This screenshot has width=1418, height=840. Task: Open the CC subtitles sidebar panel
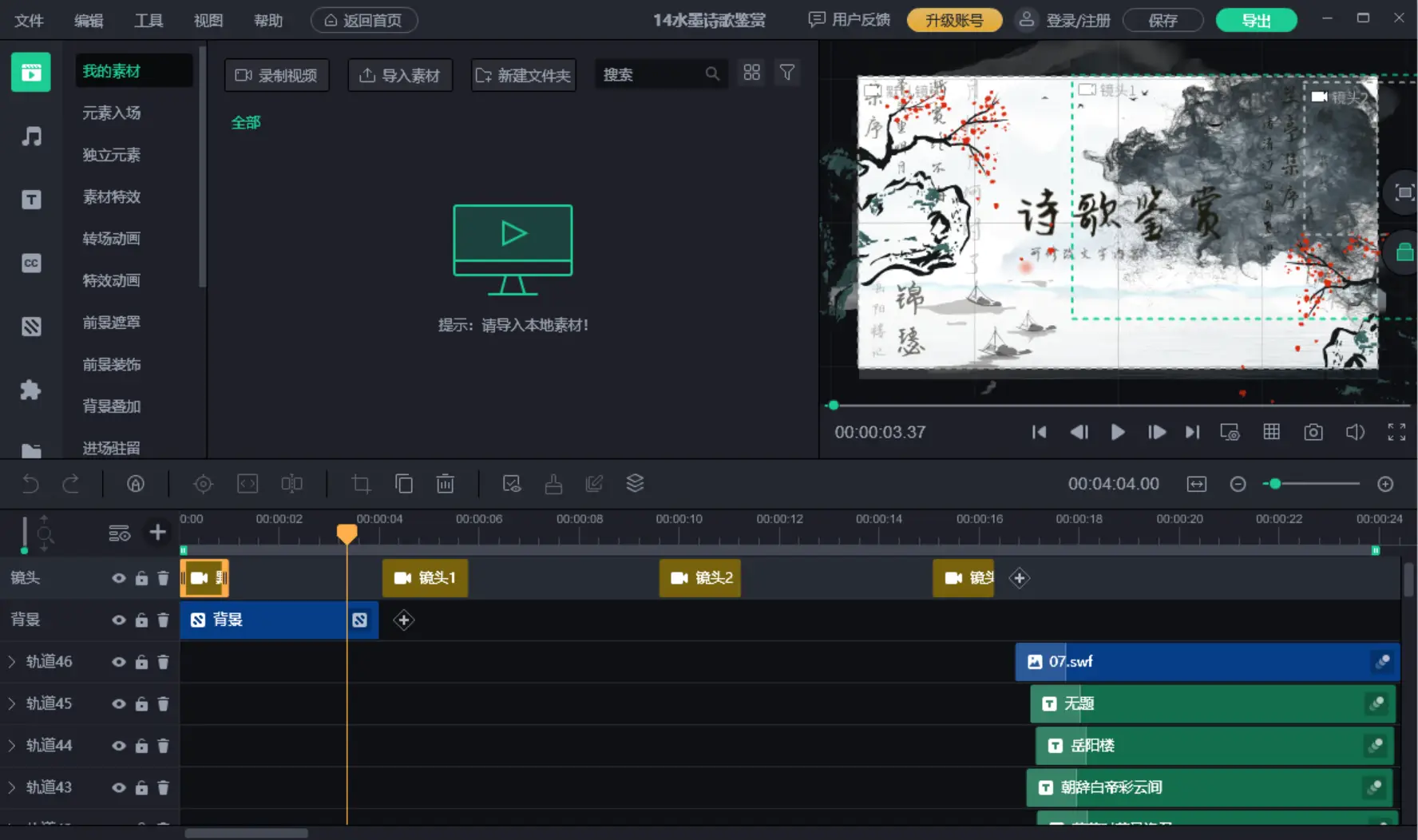[x=31, y=263]
